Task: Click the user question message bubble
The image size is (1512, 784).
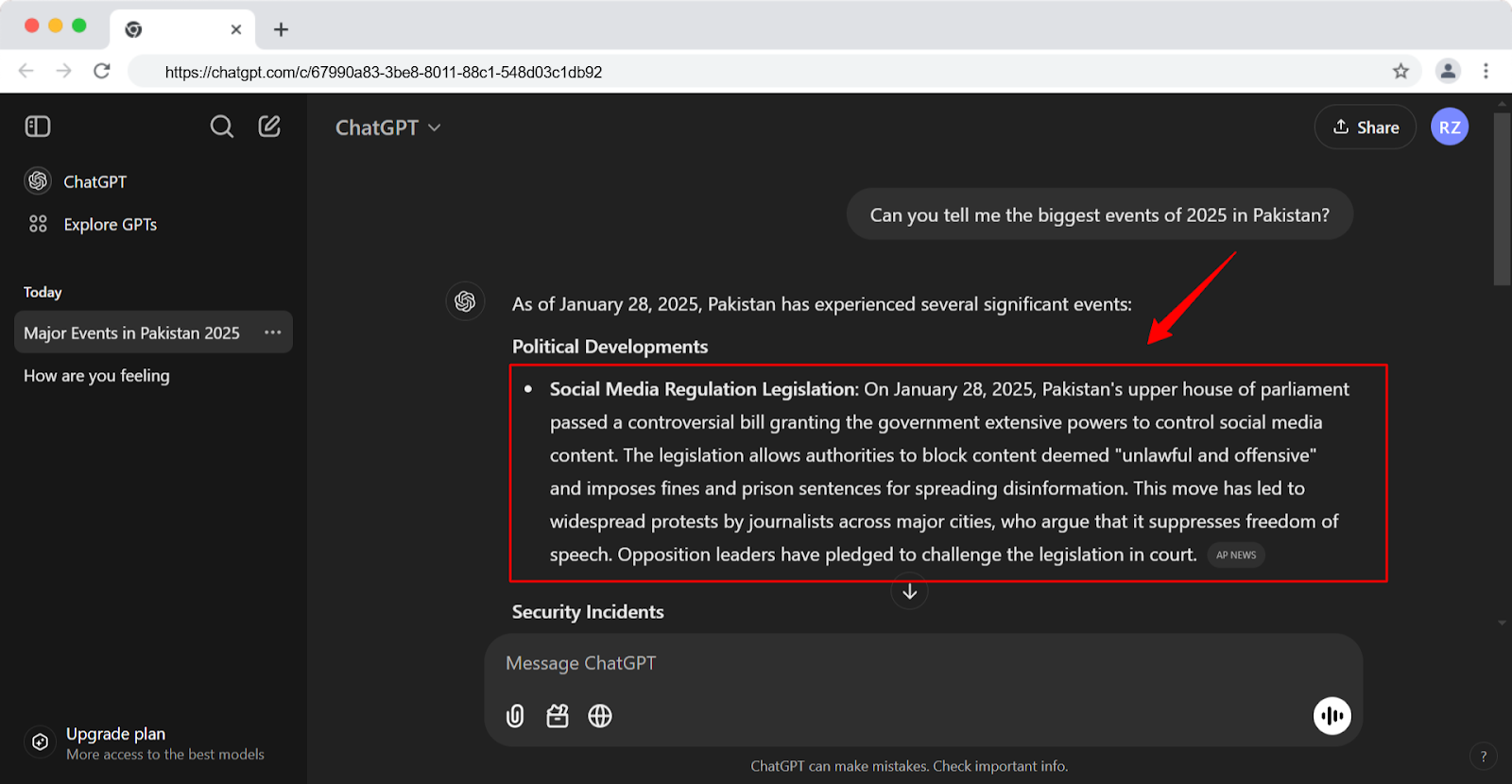Action: coord(1100,214)
